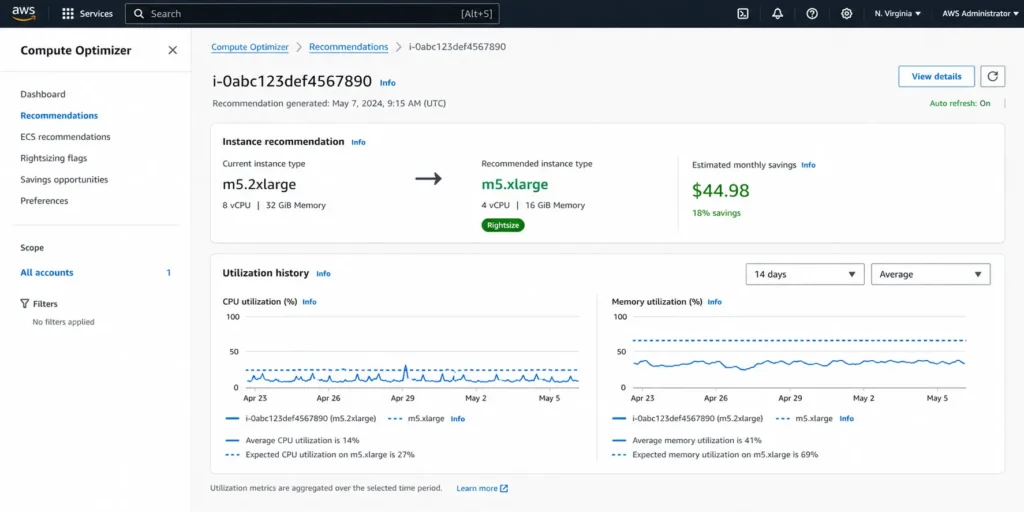This screenshot has width=1024, height=512.
Task: Open Preferences in the sidebar
Action: click(44, 200)
